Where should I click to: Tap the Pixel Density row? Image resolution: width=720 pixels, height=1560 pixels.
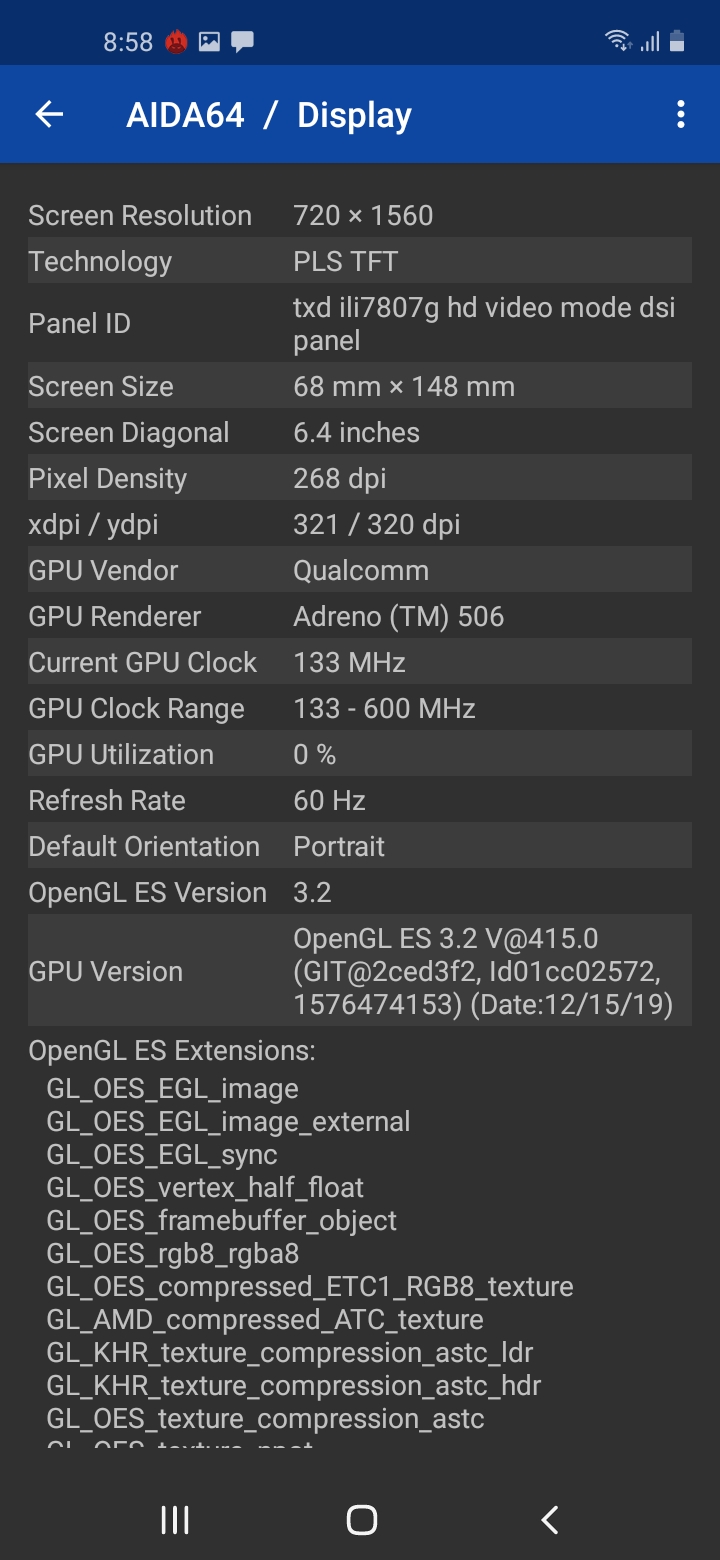(360, 478)
